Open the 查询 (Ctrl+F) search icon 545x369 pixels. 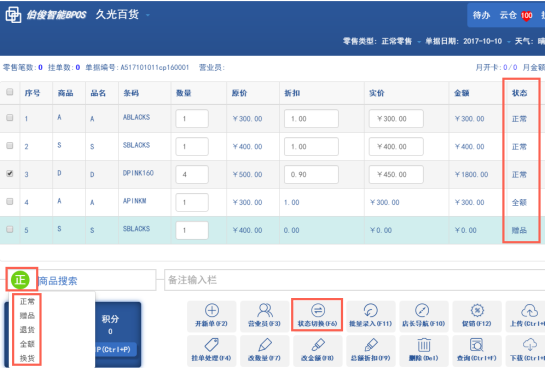pos(477,345)
